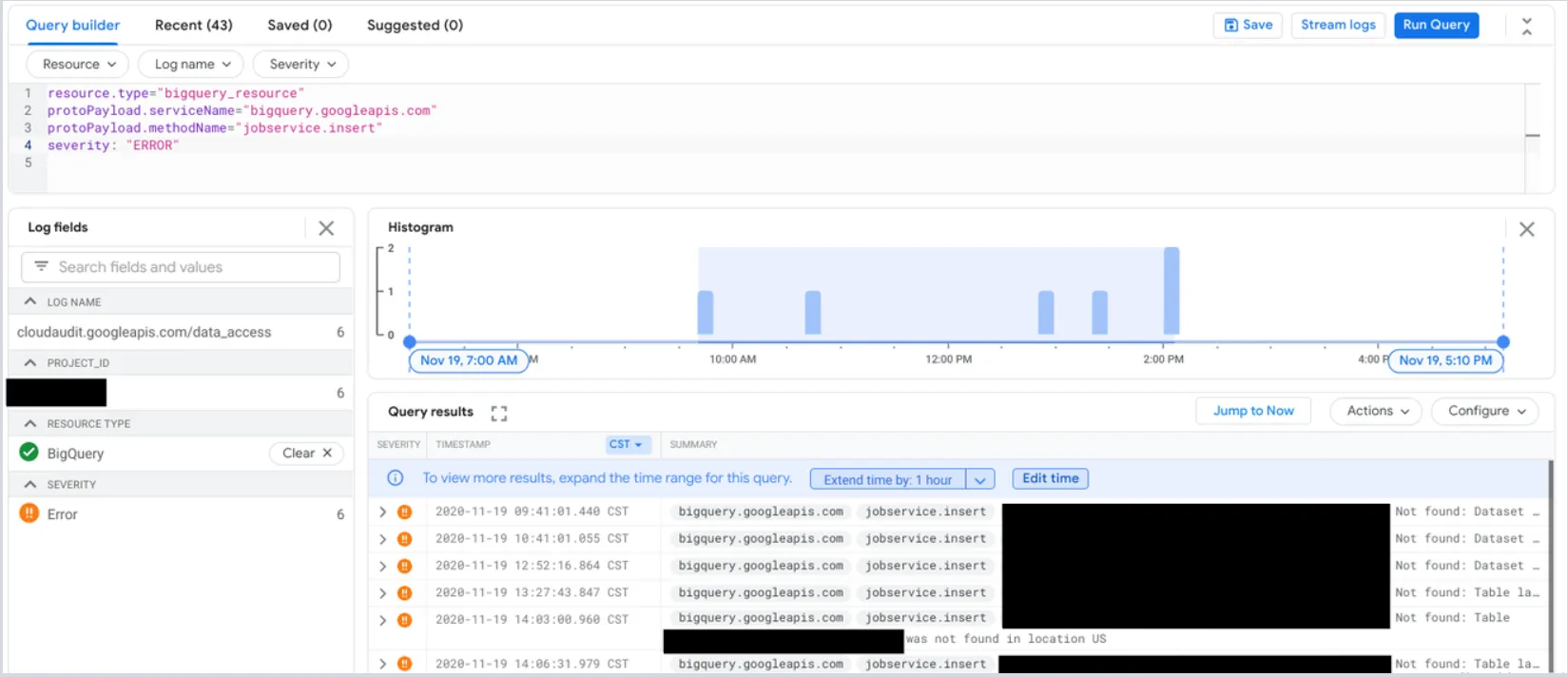Open the Recent (43) tab

click(194, 25)
